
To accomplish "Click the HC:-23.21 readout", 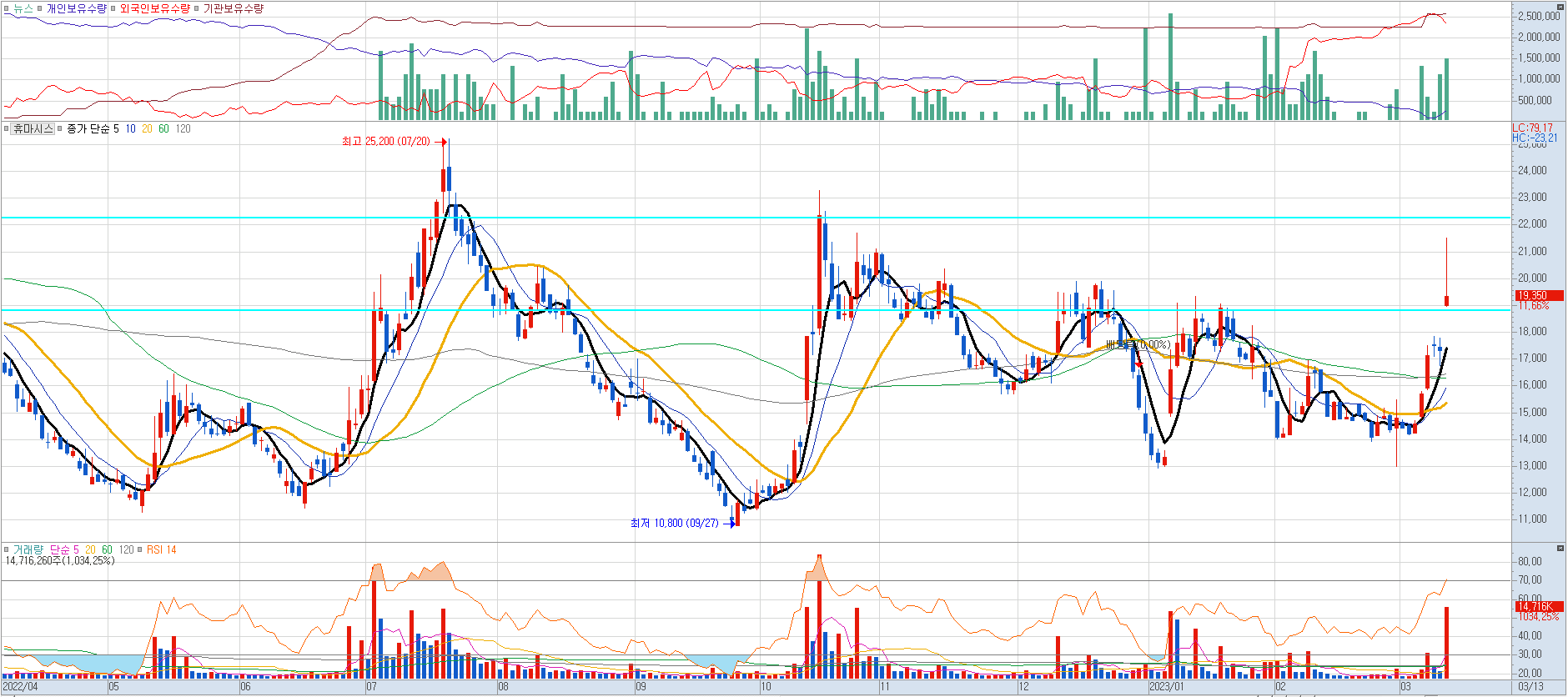I will 1535,138.
